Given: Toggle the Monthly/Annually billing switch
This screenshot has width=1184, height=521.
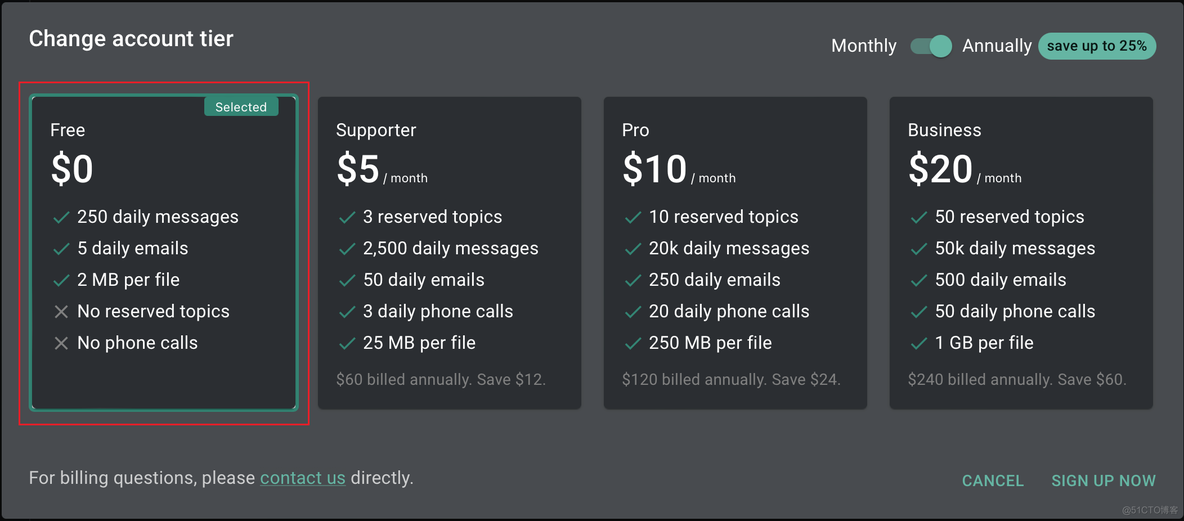Looking at the screenshot, I should (931, 46).
